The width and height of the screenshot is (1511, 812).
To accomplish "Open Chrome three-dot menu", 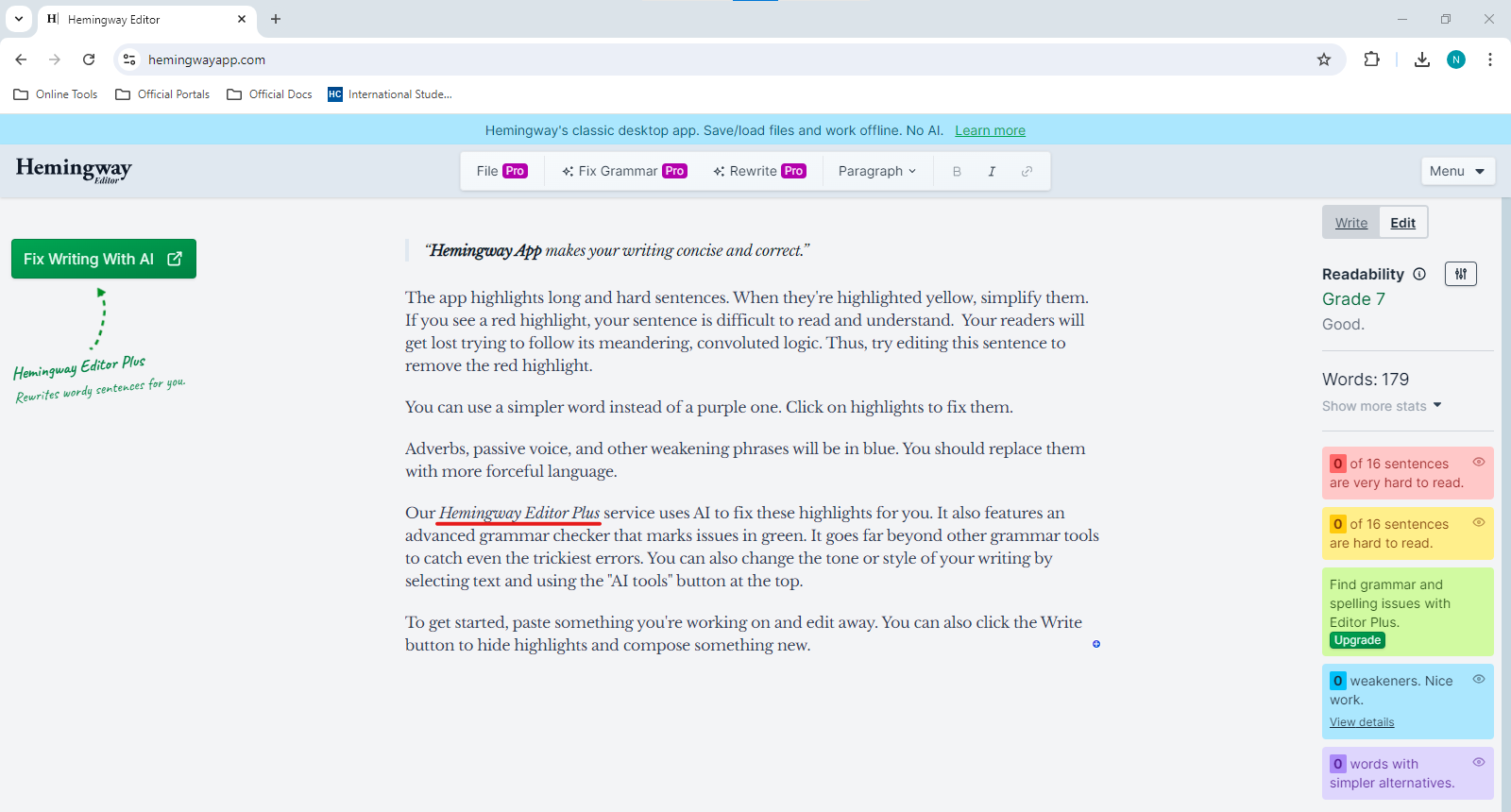I will pyautogui.click(x=1490, y=59).
